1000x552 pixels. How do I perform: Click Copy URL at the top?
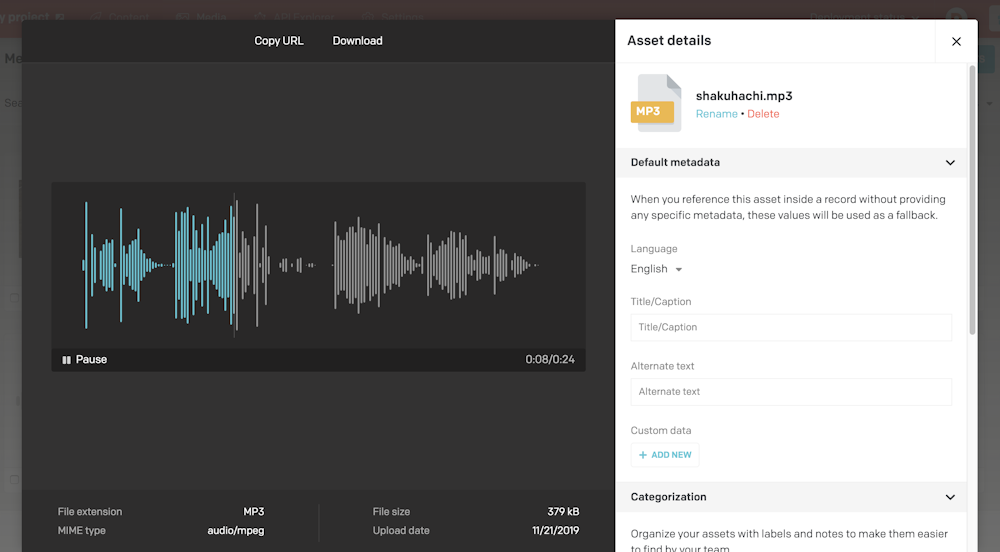279,41
